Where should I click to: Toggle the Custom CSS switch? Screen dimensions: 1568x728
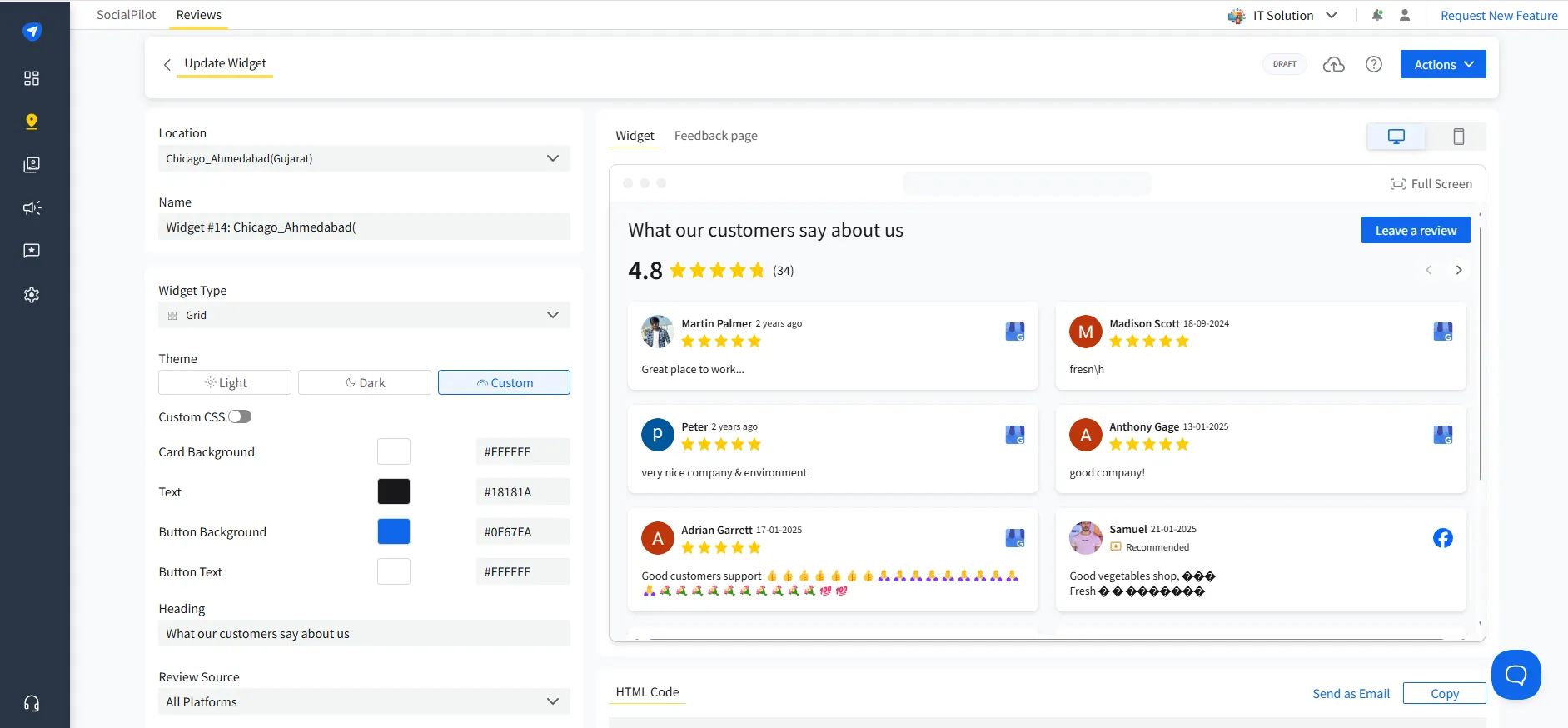240,416
